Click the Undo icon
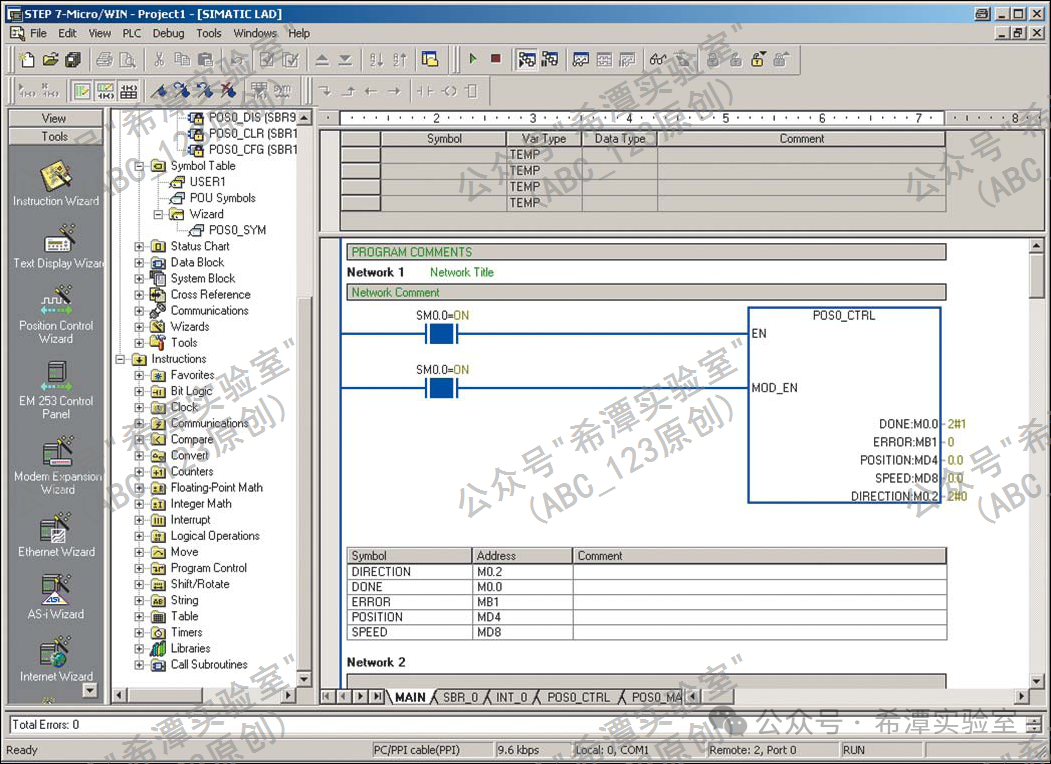Viewport: 1051px width, 764px height. click(236, 60)
